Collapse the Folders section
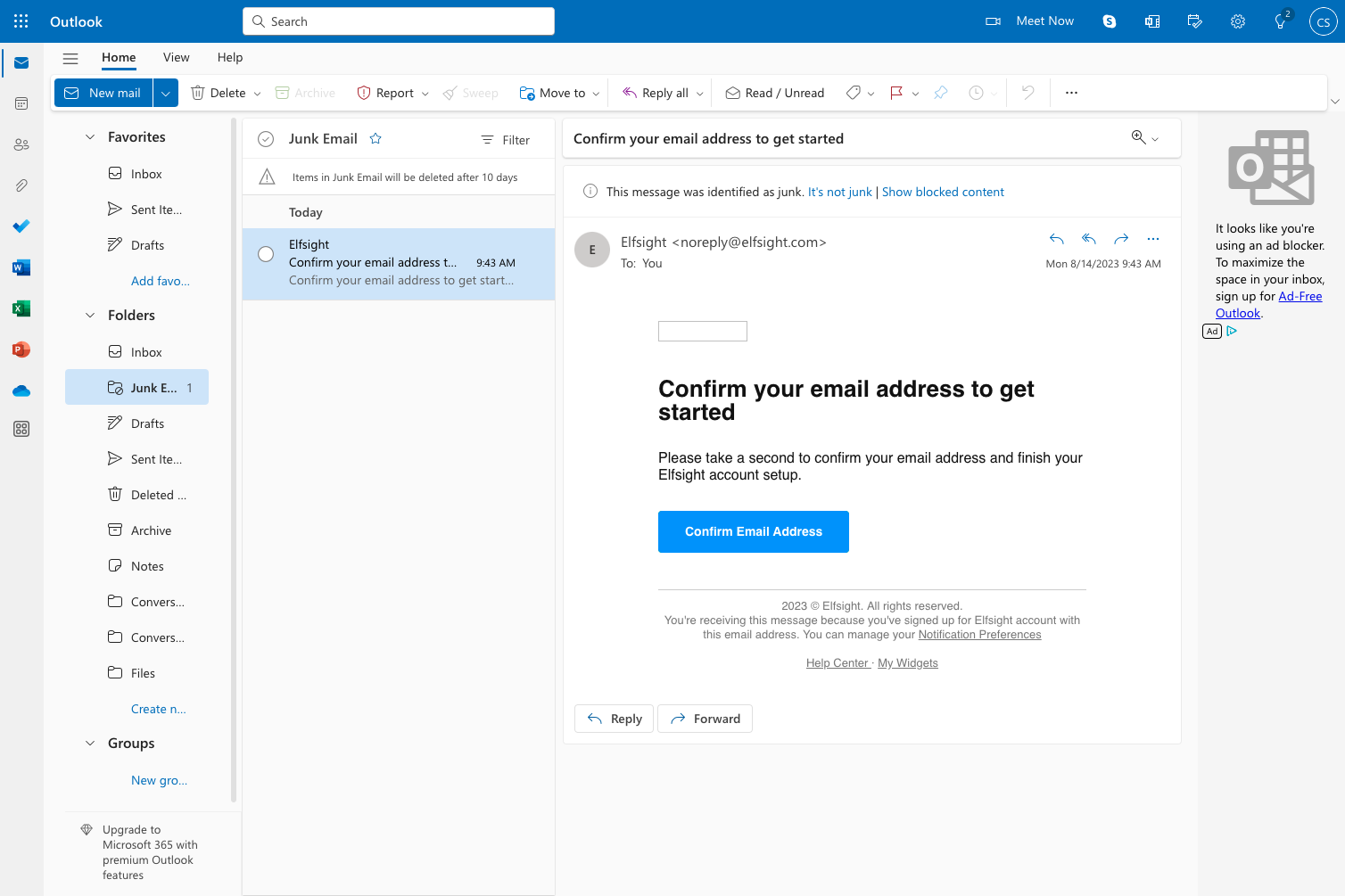Viewport: 1345px width, 896px height. 90,316
